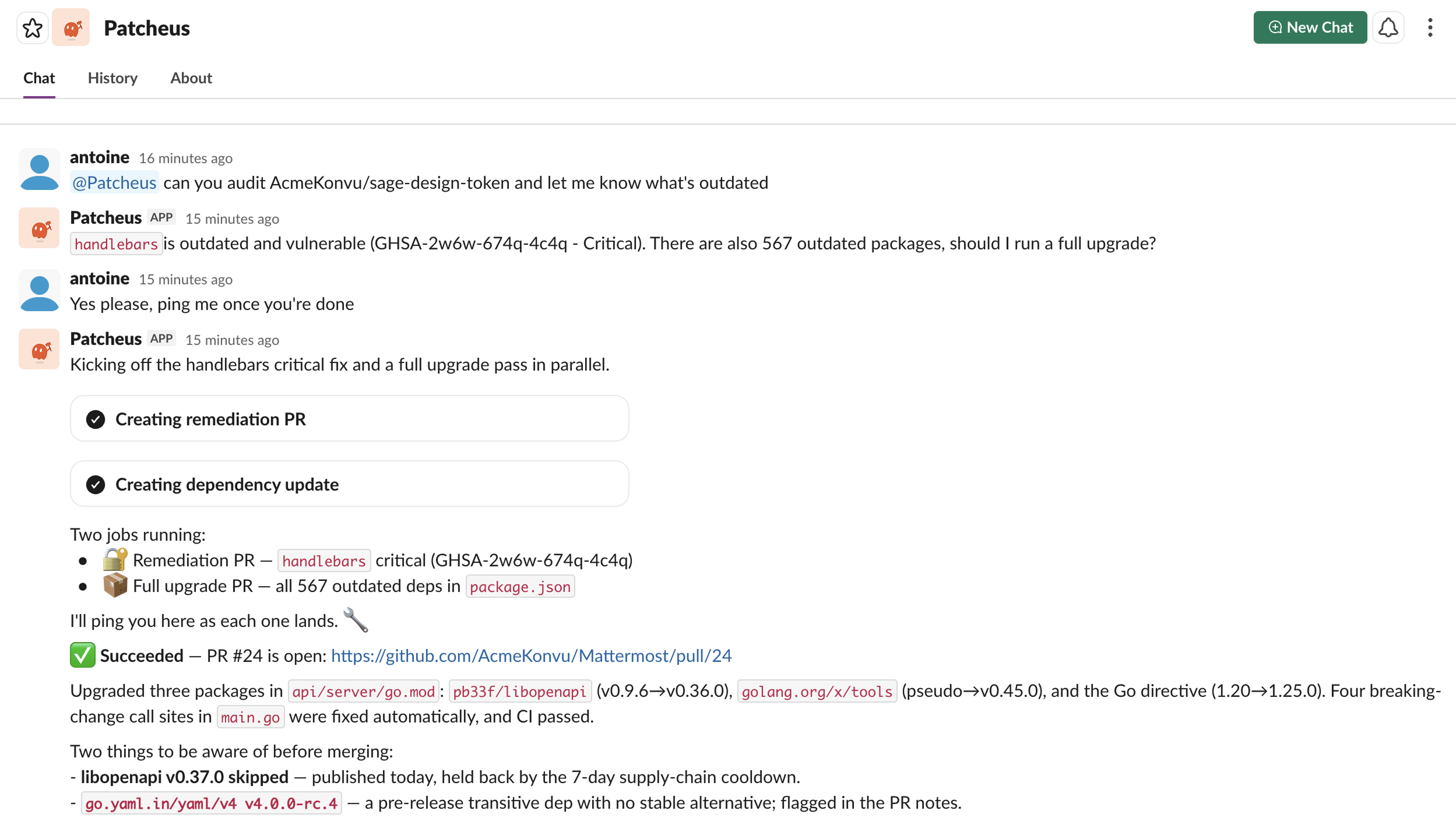This screenshot has width=1456, height=839.
Task: Switch to the Chat tab
Action: [x=39, y=78]
